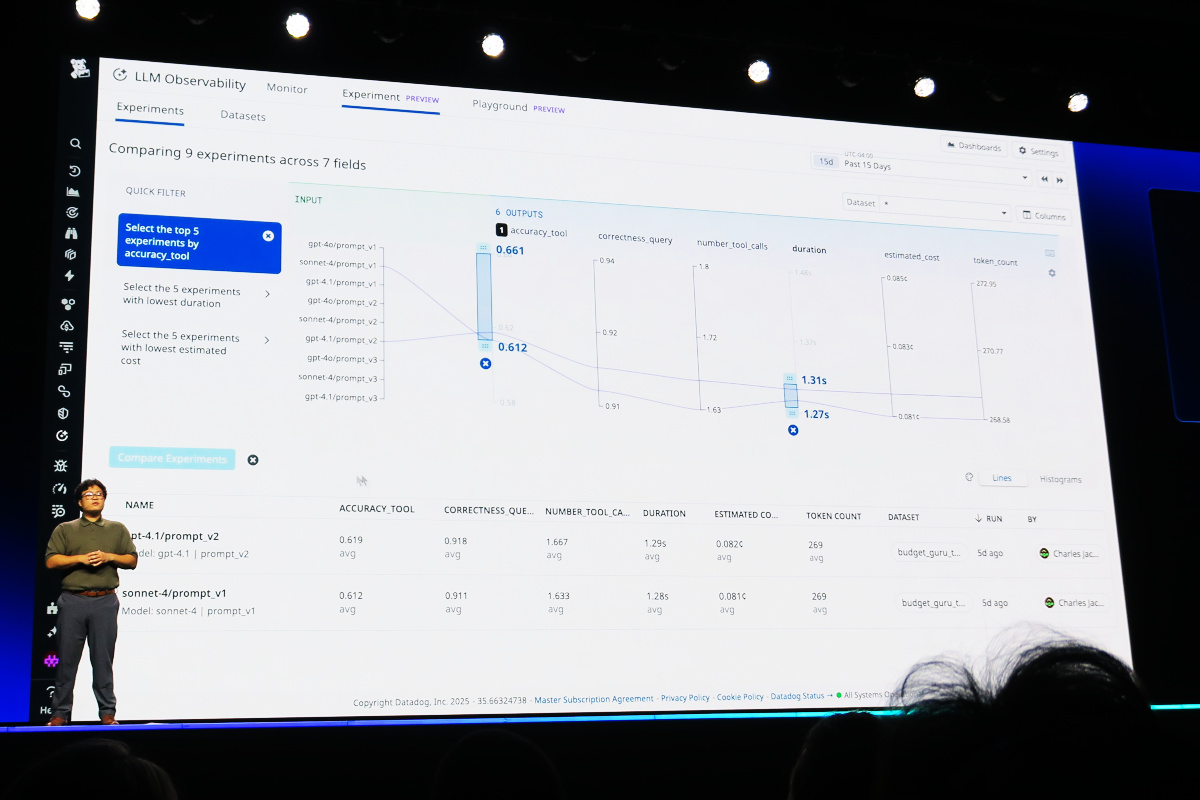This screenshot has width=1200, height=800.
Task: Open the recent history clock sidebar icon
Action: 74,171
